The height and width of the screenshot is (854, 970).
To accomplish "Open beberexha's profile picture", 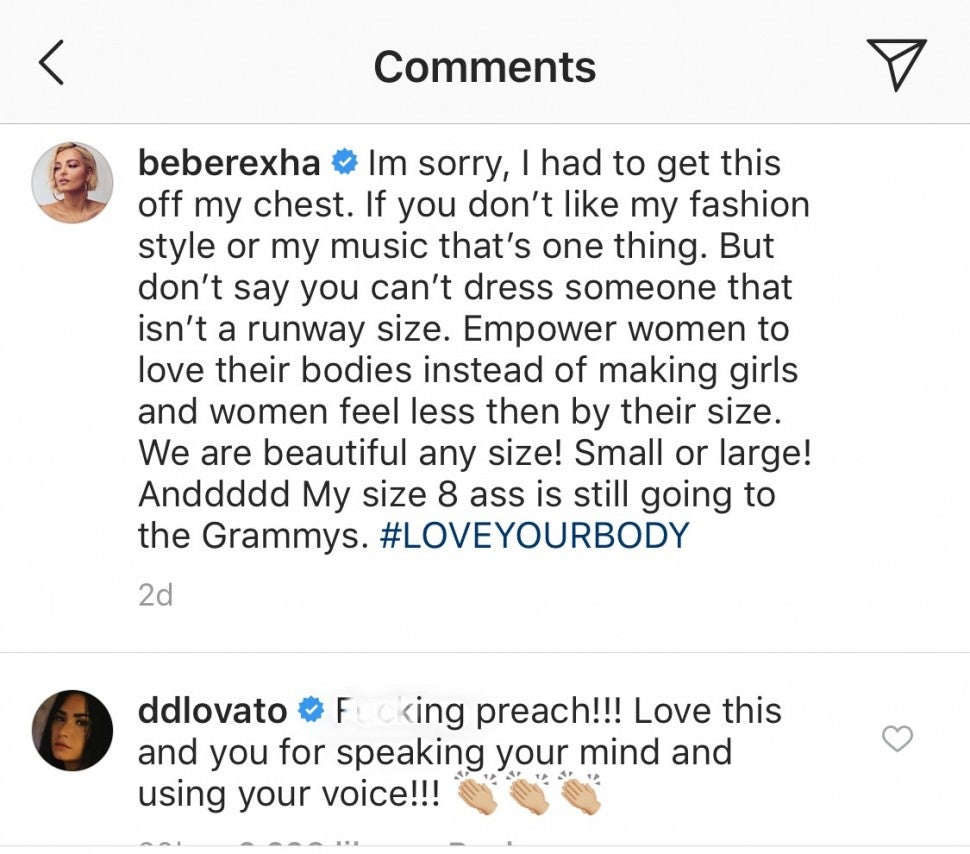I will (x=72, y=182).
